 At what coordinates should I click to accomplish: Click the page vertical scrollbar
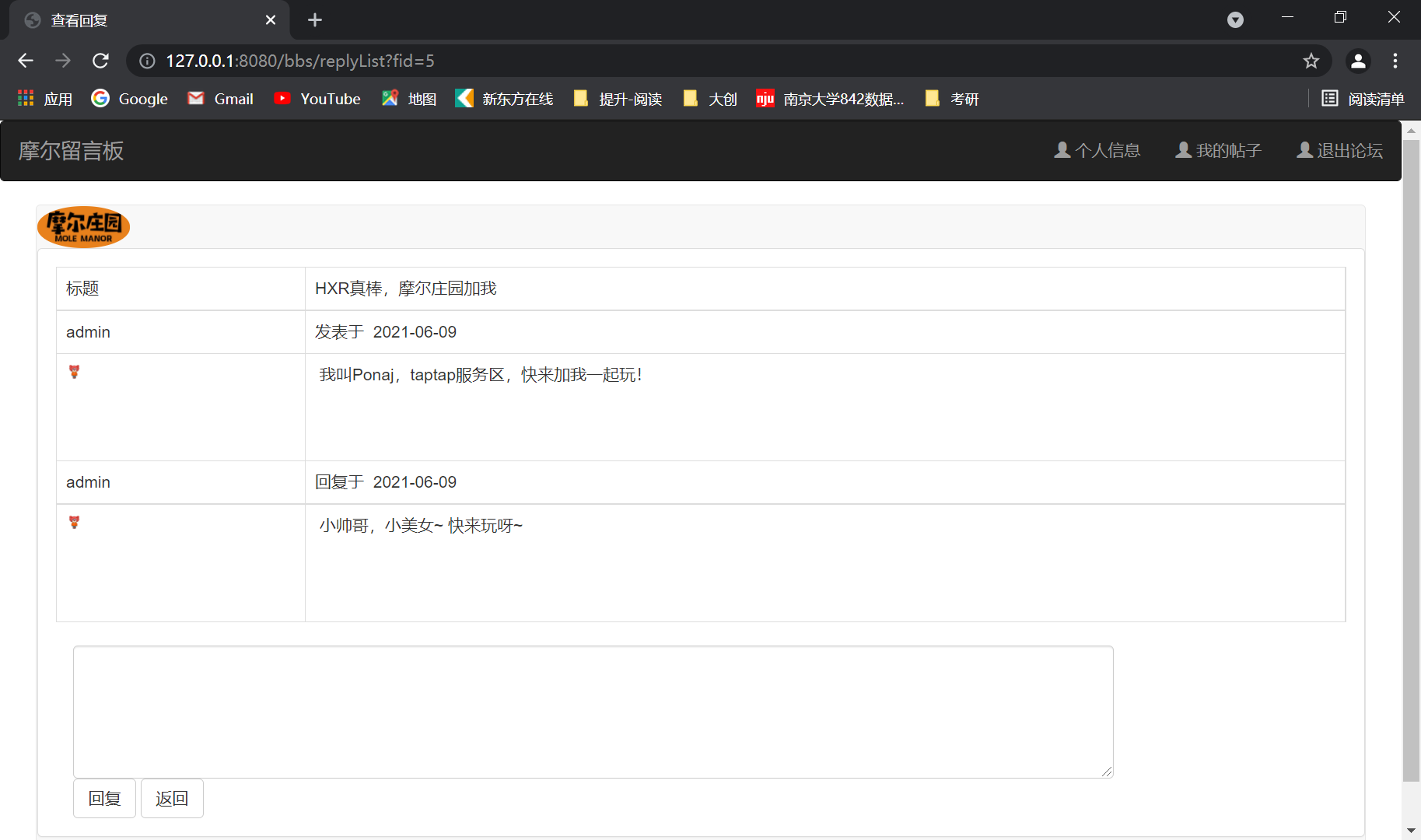(x=1411, y=461)
